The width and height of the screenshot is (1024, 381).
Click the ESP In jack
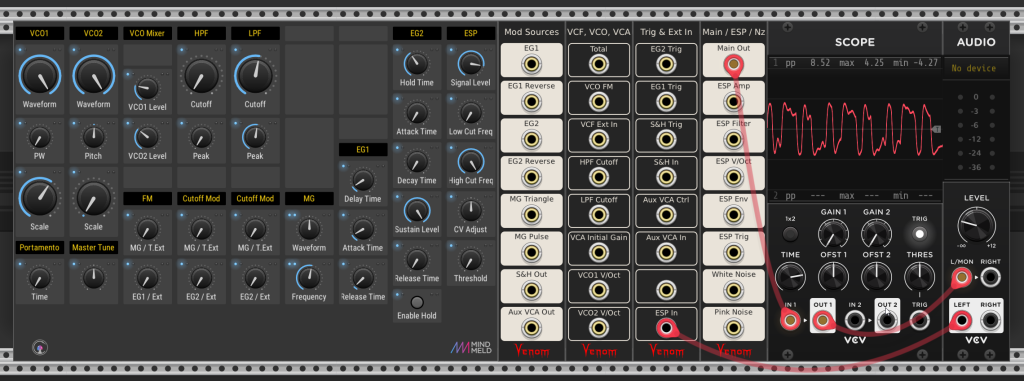point(665,328)
